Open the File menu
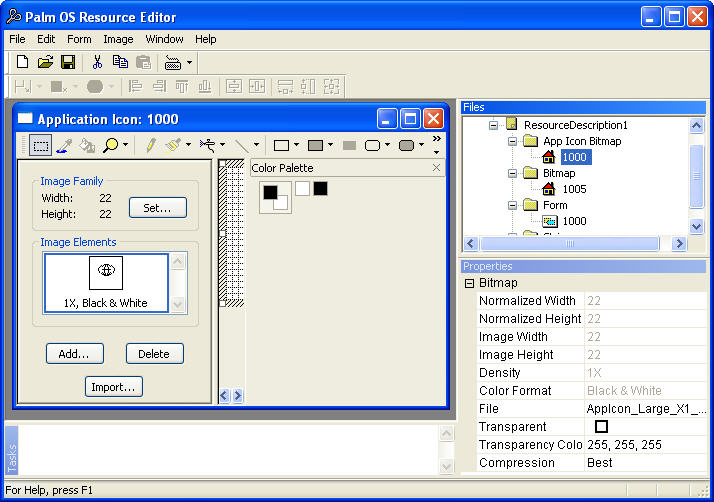The height and width of the screenshot is (502, 714). [17, 39]
